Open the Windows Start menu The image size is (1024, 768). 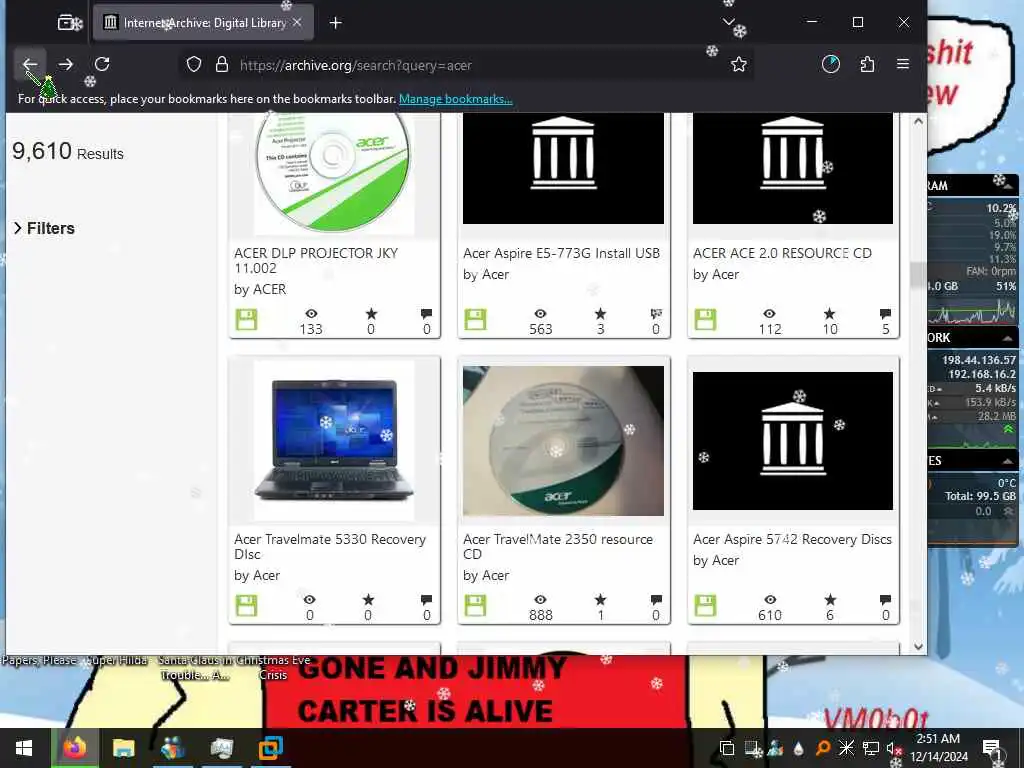[24, 748]
